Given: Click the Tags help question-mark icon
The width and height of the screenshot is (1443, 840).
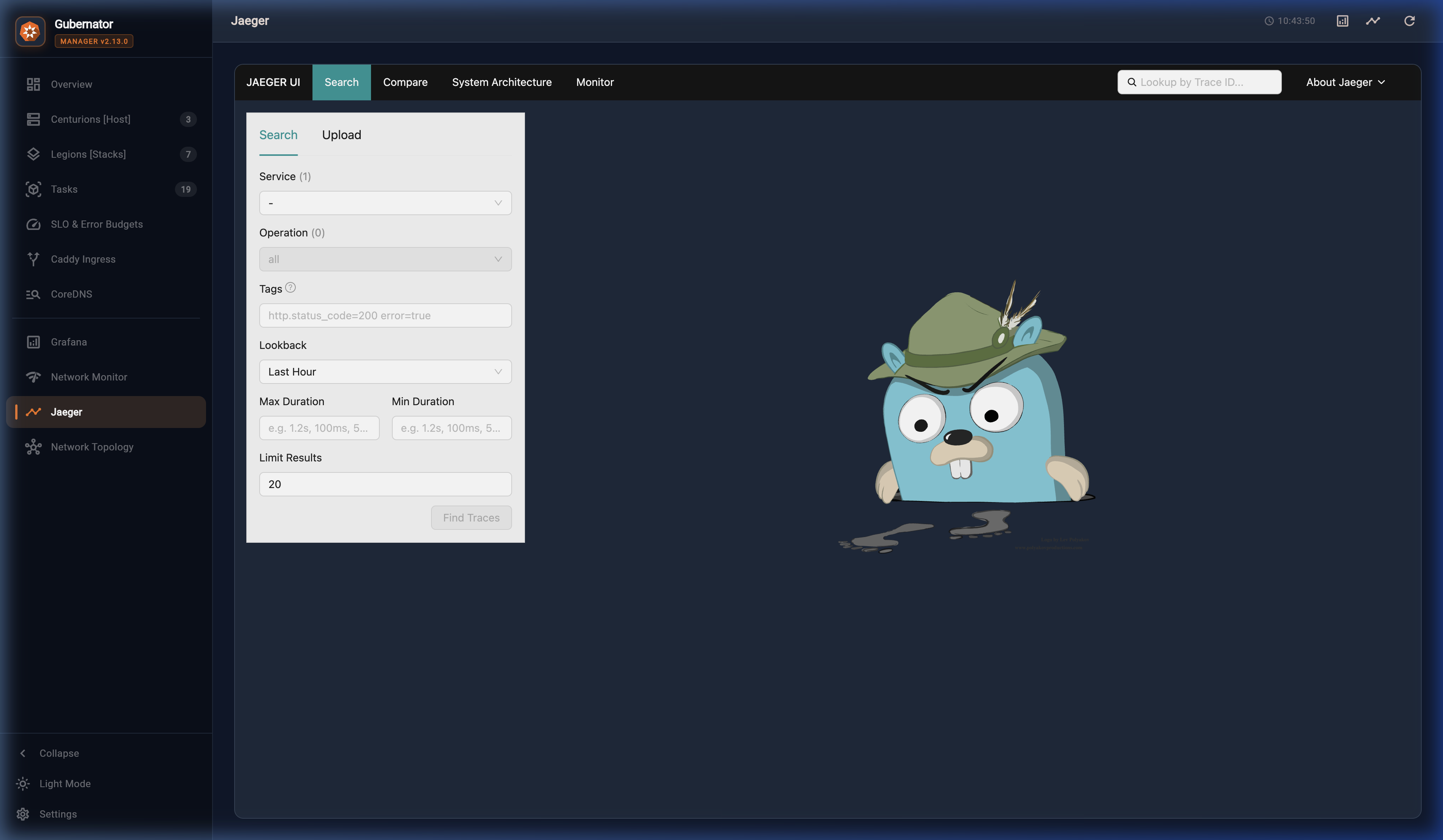Looking at the screenshot, I should (x=290, y=287).
